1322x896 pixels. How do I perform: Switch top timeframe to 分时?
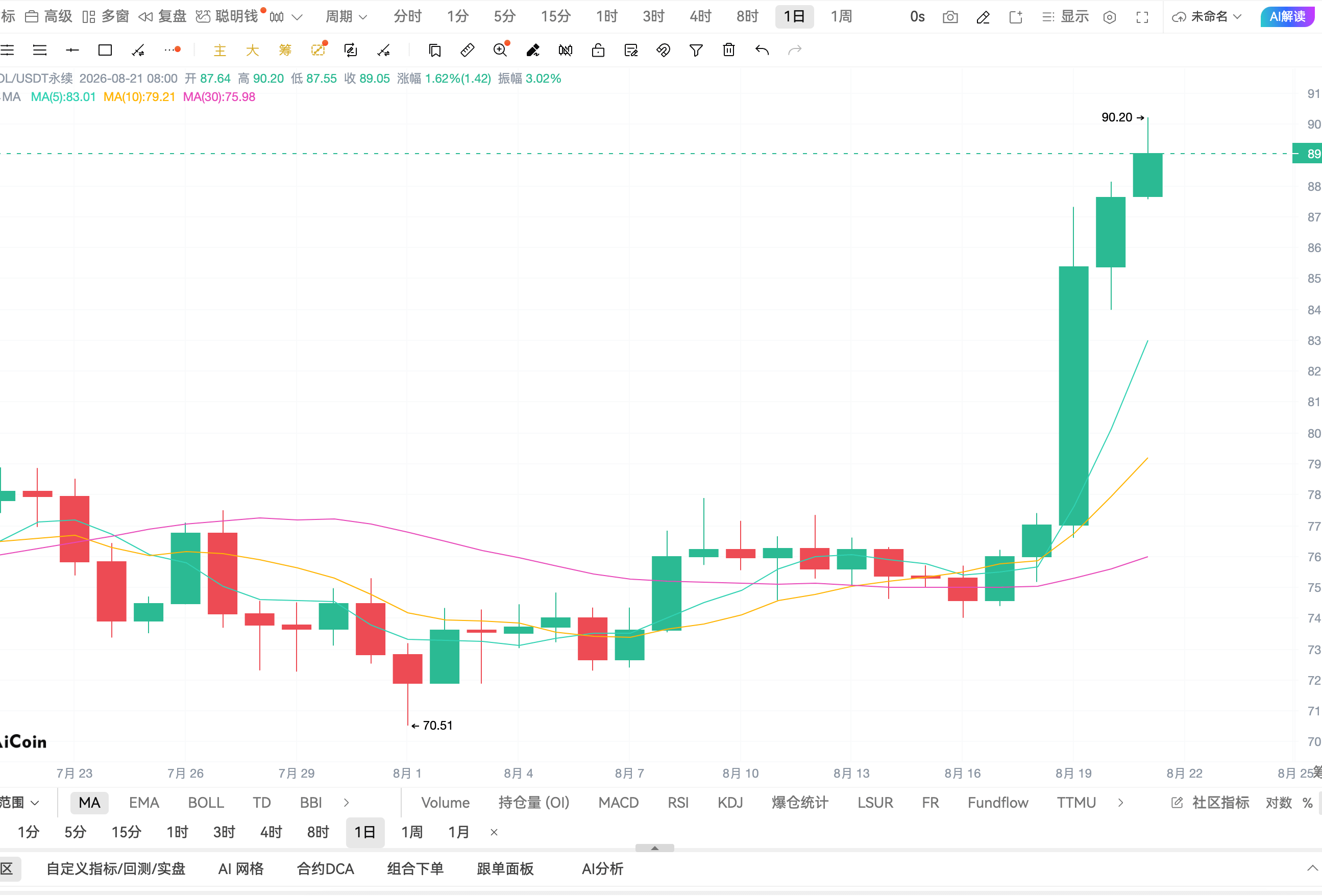coord(408,16)
